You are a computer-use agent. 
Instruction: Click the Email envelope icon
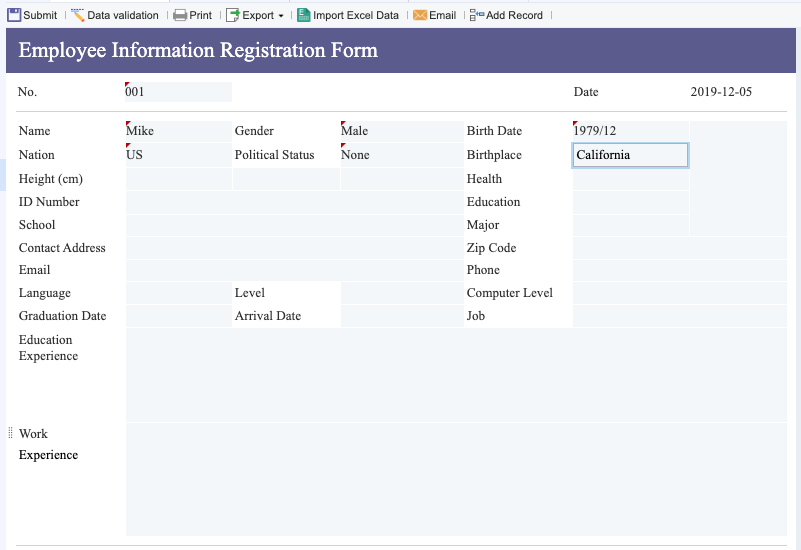pyautogui.click(x=420, y=15)
